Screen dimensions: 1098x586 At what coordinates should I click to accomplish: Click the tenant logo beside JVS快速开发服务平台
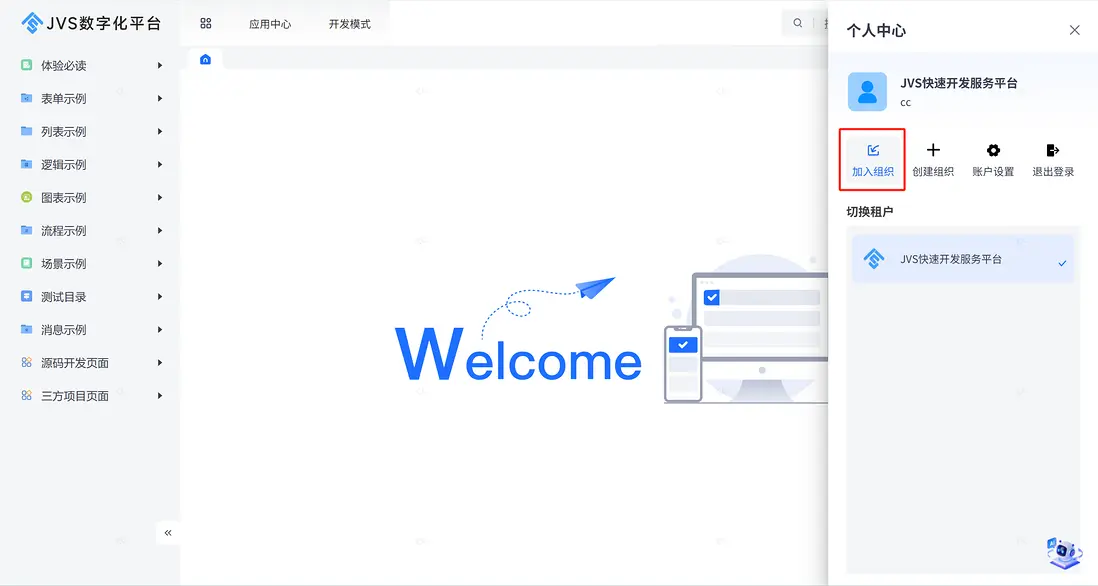874,258
